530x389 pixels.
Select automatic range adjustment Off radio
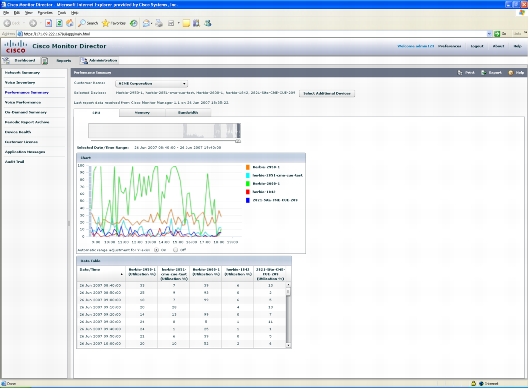[x=175, y=250]
